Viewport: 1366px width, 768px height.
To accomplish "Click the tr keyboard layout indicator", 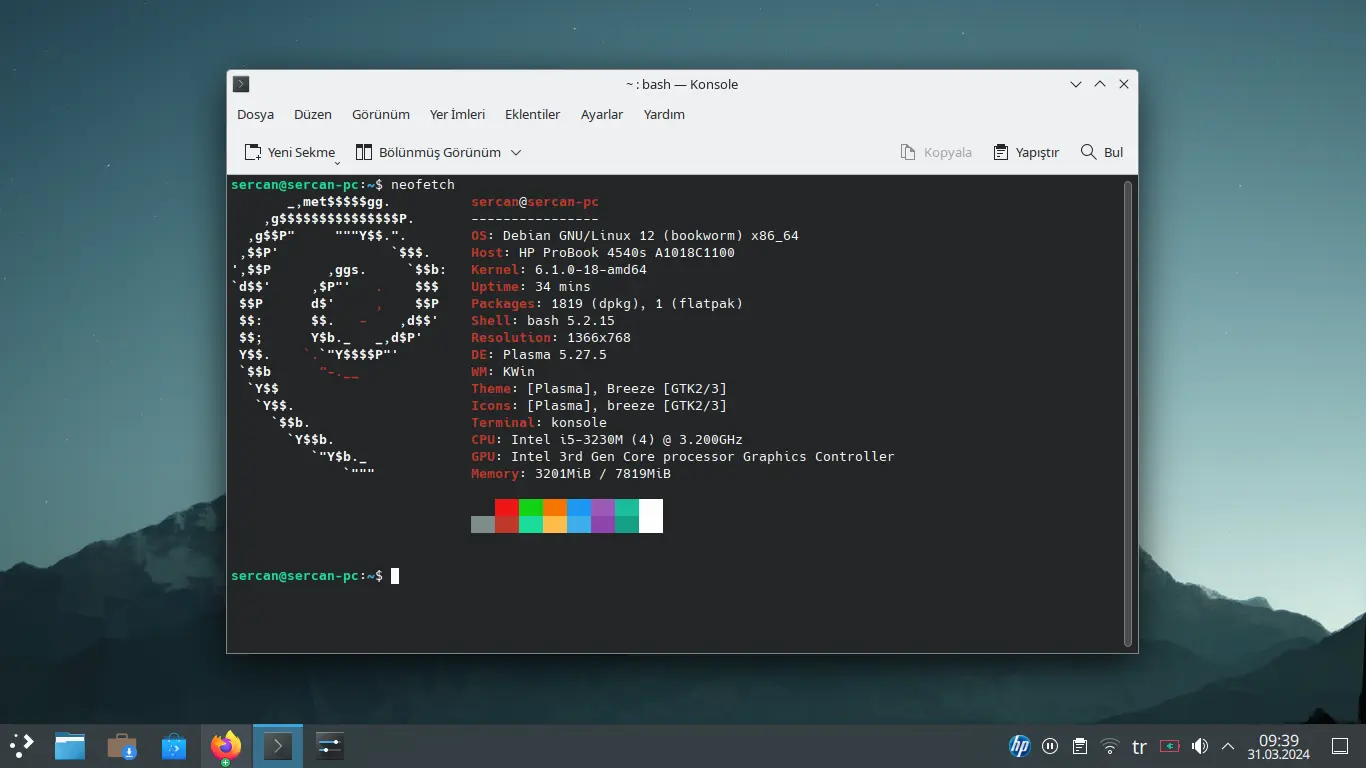I will (x=1139, y=746).
